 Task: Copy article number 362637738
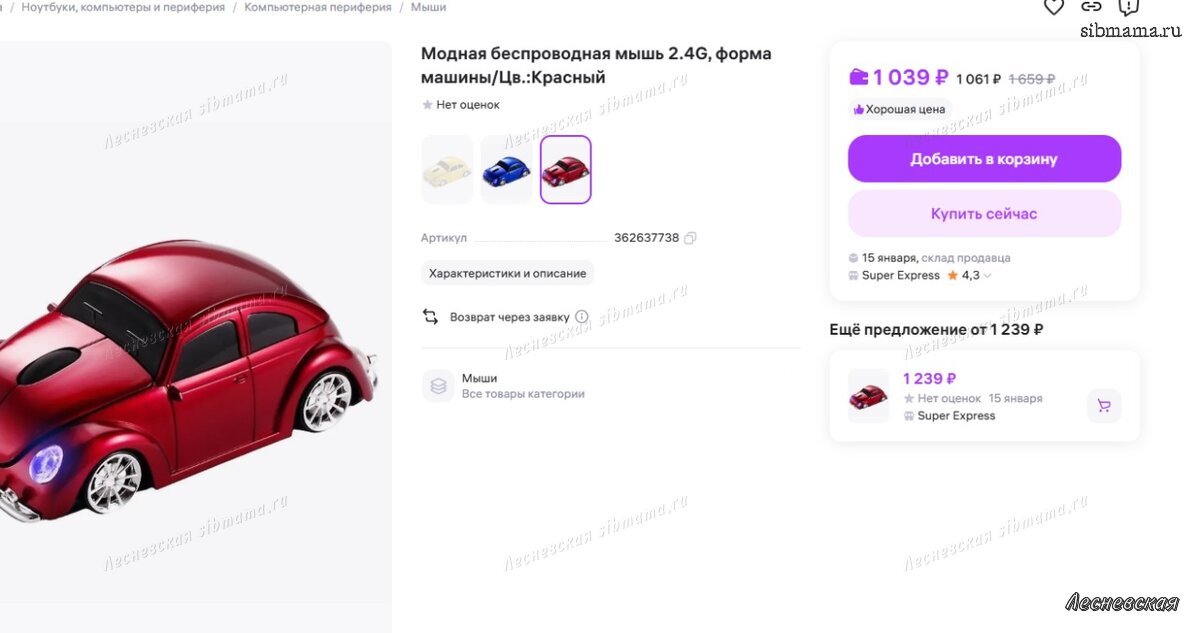690,238
